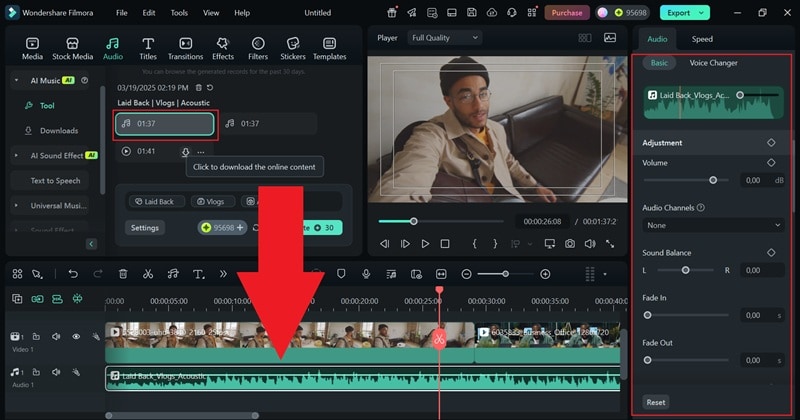Open Text to Speech
The width and height of the screenshot is (800, 420).
pos(55,181)
